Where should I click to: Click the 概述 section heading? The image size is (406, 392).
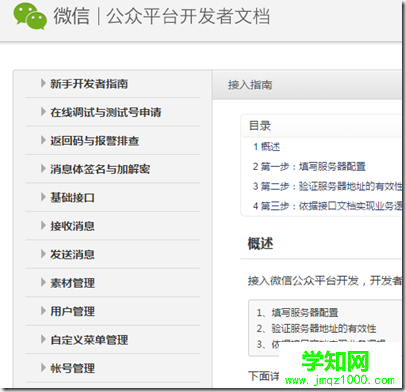point(260,244)
